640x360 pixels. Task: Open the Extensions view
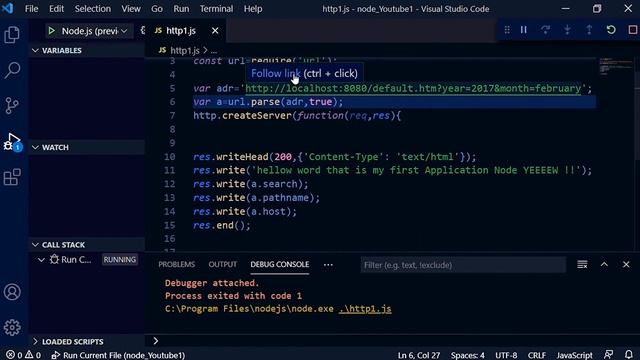click(x=12, y=177)
